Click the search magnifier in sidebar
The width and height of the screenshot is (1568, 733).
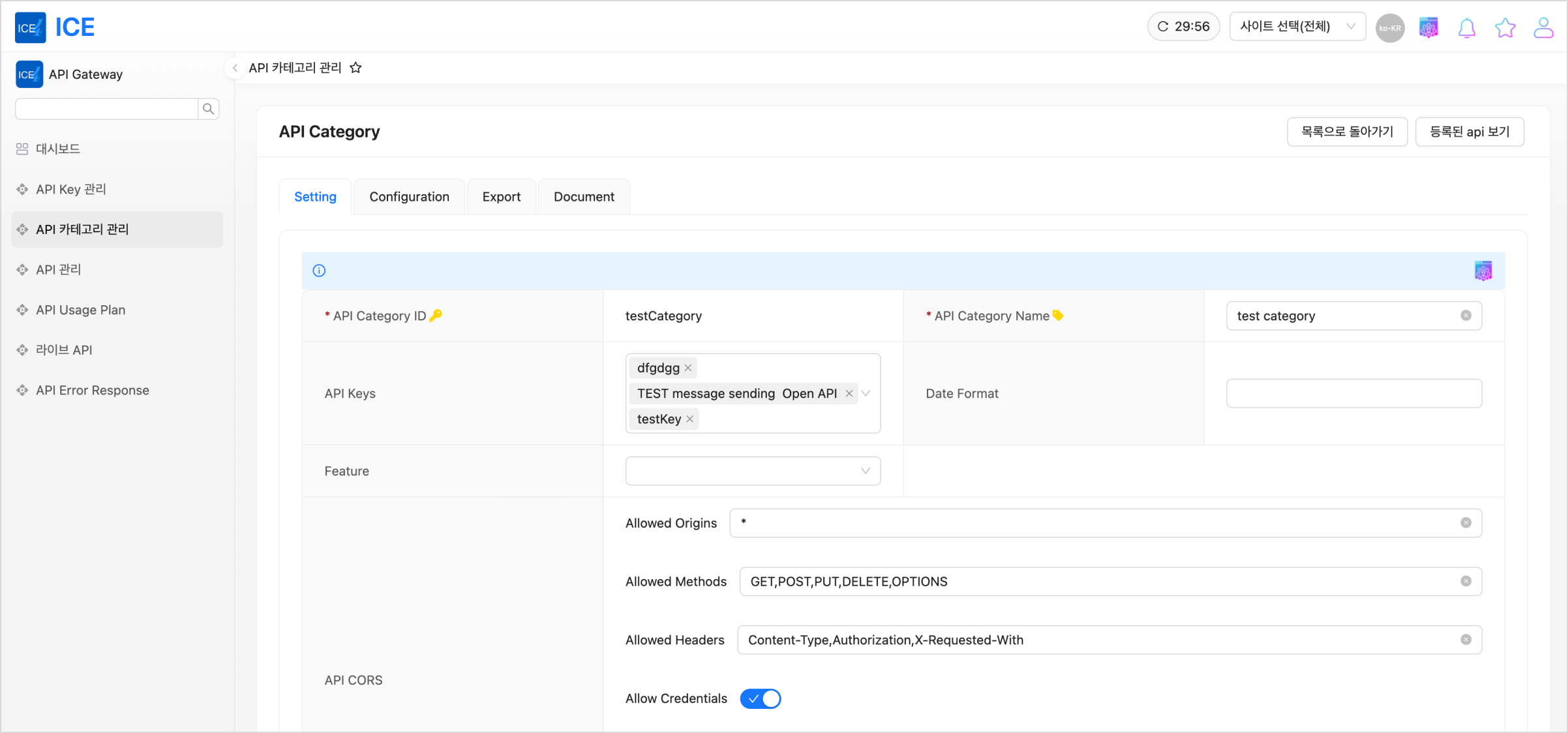(209, 109)
